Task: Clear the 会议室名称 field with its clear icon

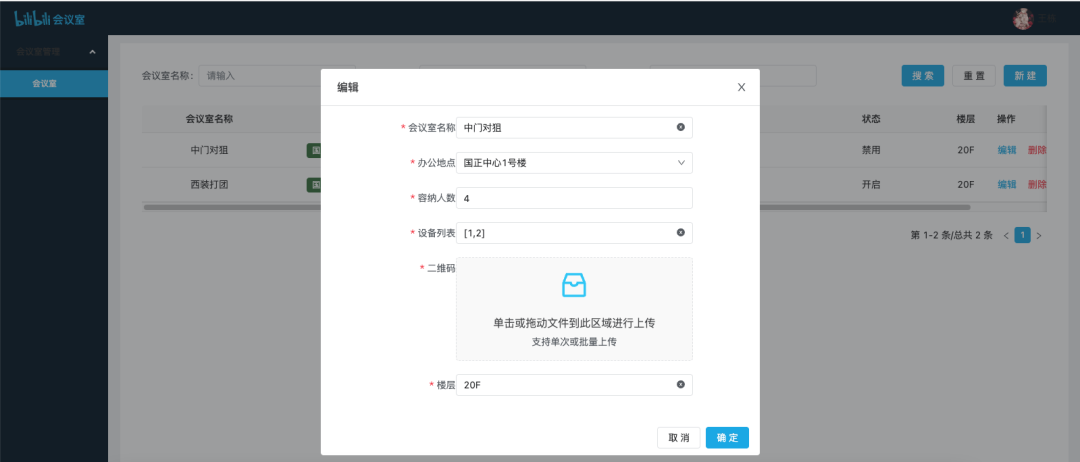Action: [681, 127]
